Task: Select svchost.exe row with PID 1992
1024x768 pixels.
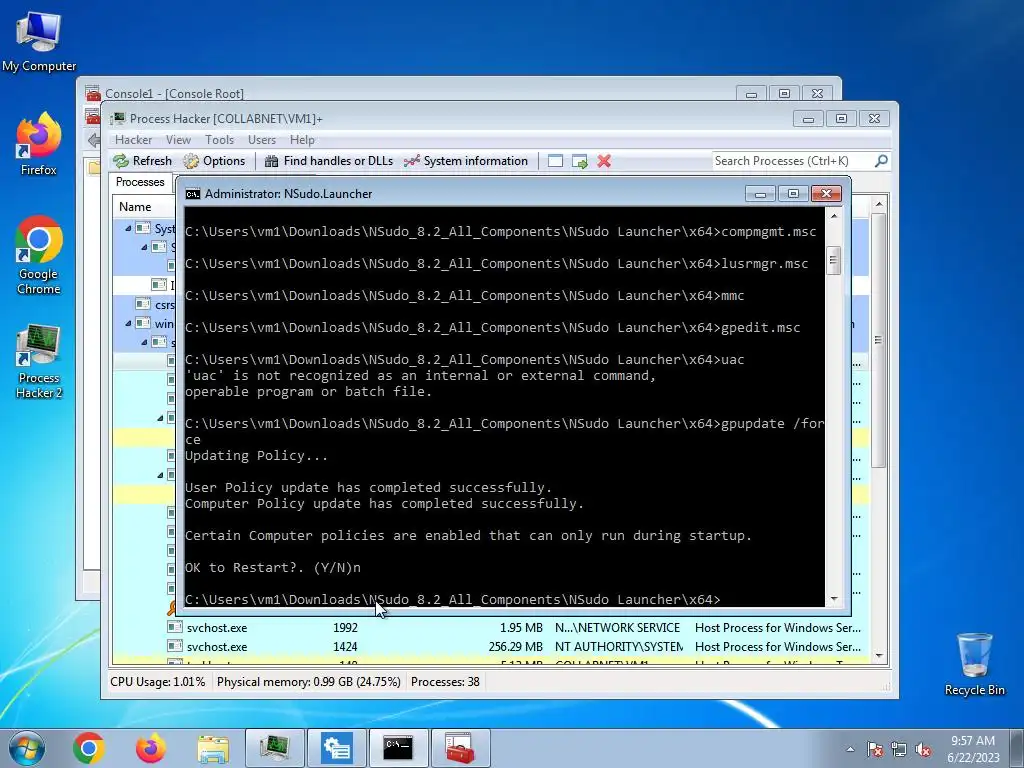Action: [491, 628]
